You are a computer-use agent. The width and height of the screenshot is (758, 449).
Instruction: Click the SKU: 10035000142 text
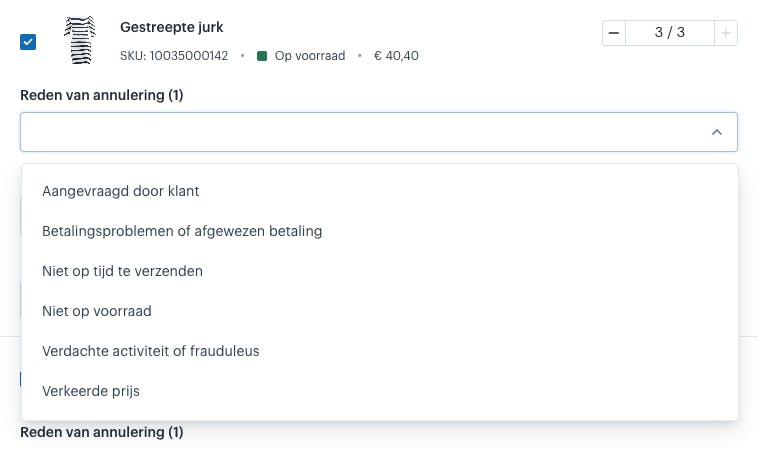point(174,56)
